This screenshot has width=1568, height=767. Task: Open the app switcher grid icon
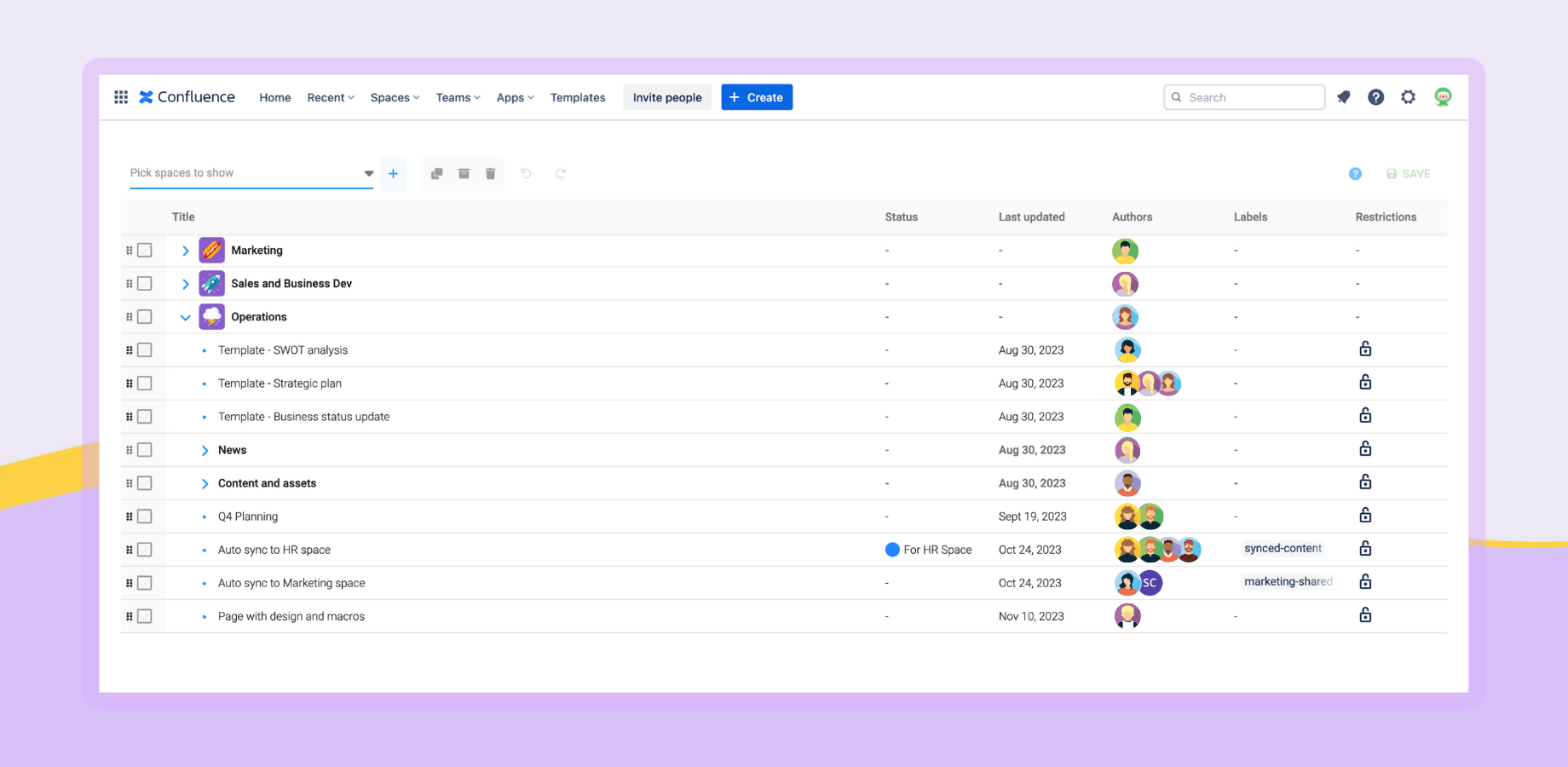[121, 97]
